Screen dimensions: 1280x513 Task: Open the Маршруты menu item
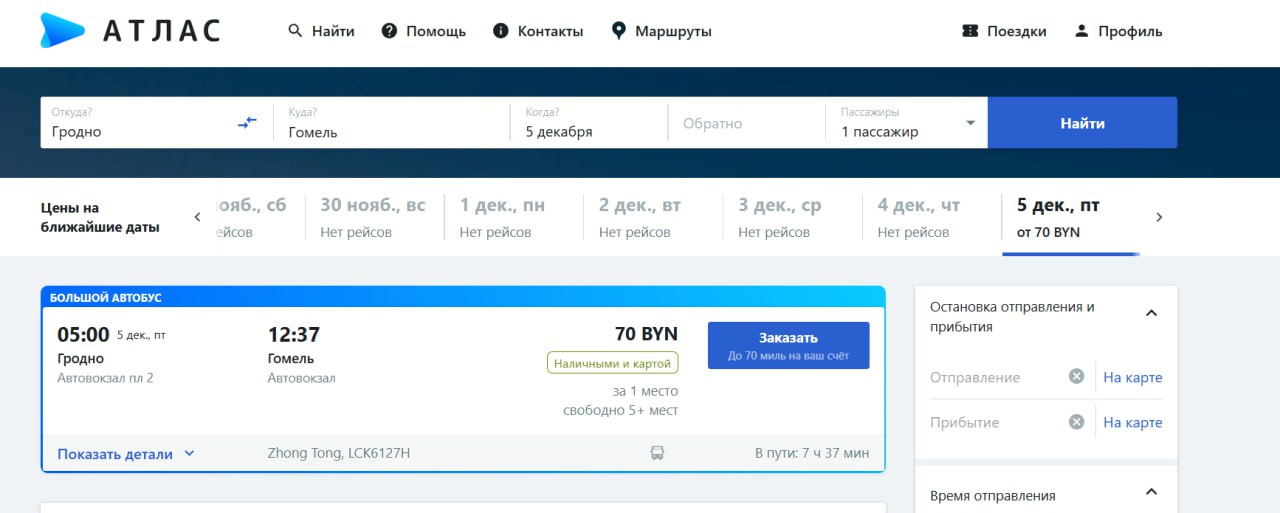point(662,31)
